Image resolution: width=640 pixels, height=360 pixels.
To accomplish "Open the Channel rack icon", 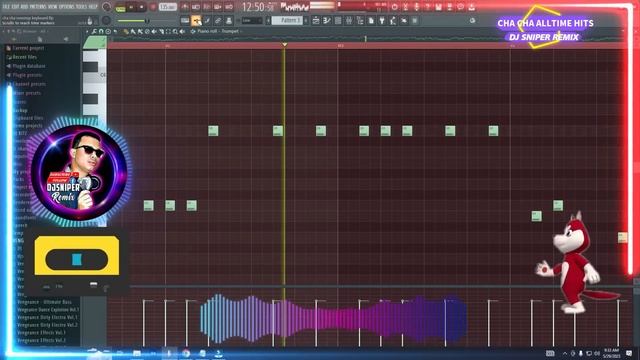I will coord(338,20).
